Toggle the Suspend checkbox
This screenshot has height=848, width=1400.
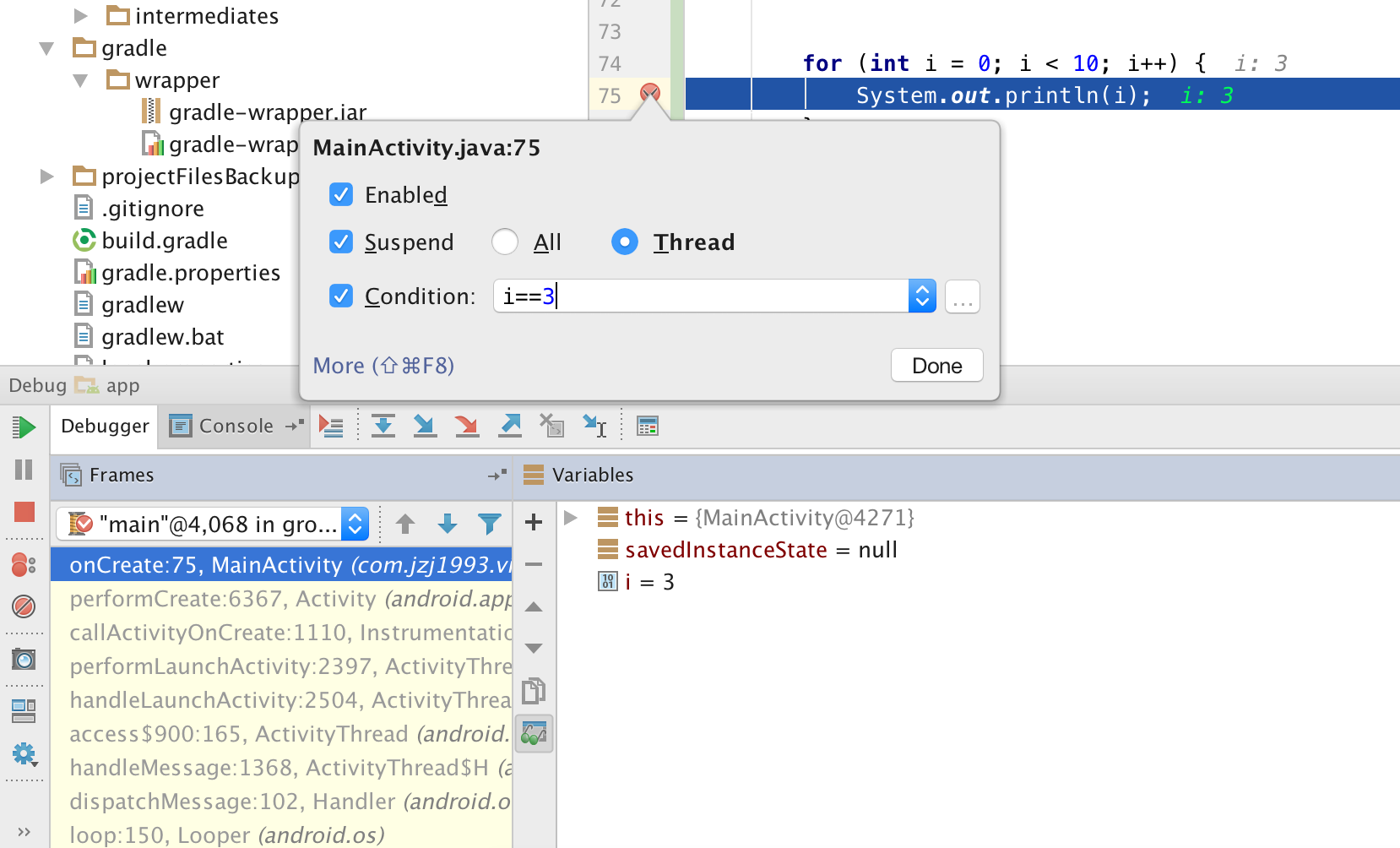[x=341, y=242]
